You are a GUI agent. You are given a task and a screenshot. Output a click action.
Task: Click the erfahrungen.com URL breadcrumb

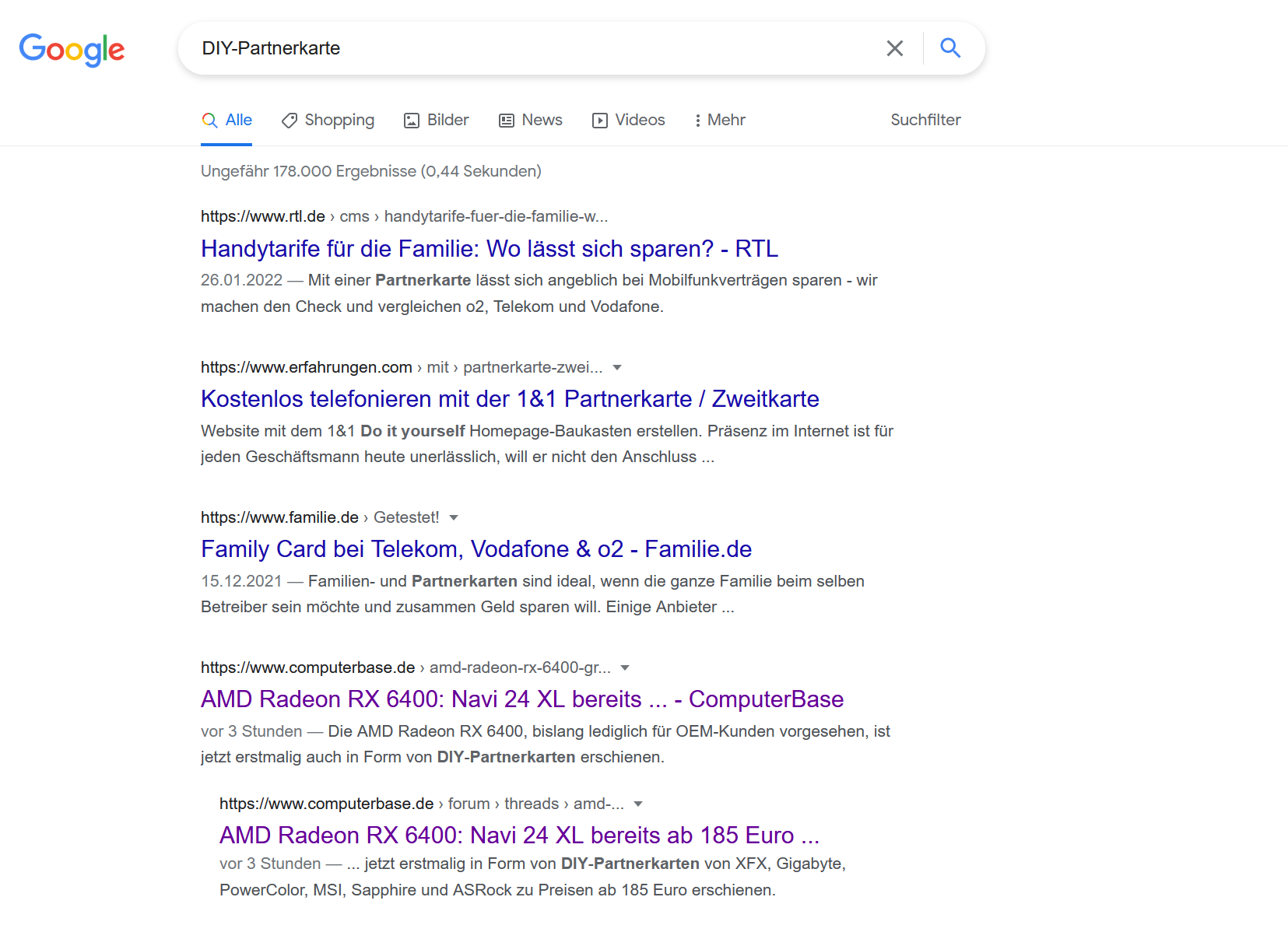[x=402, y=367]
